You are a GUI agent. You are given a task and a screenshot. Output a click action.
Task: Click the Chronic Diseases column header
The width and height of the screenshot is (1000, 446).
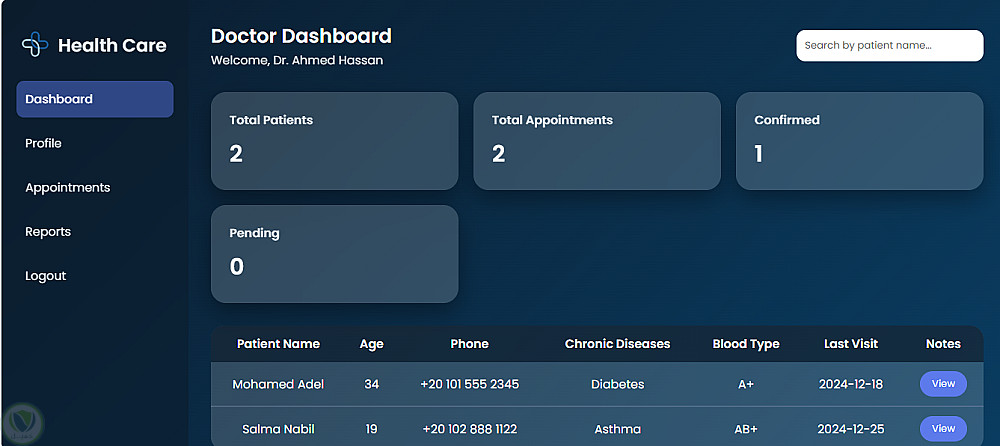click(x=617, y=344)
